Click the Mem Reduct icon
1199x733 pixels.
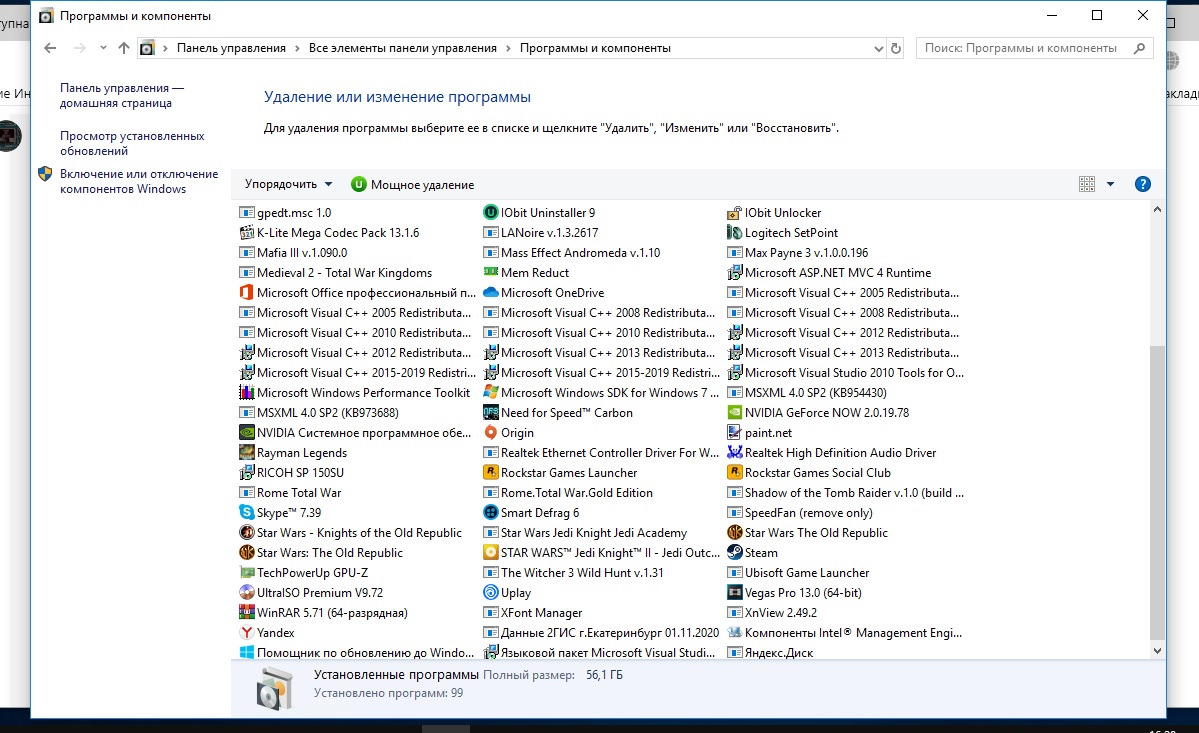[x=491, y=272]
